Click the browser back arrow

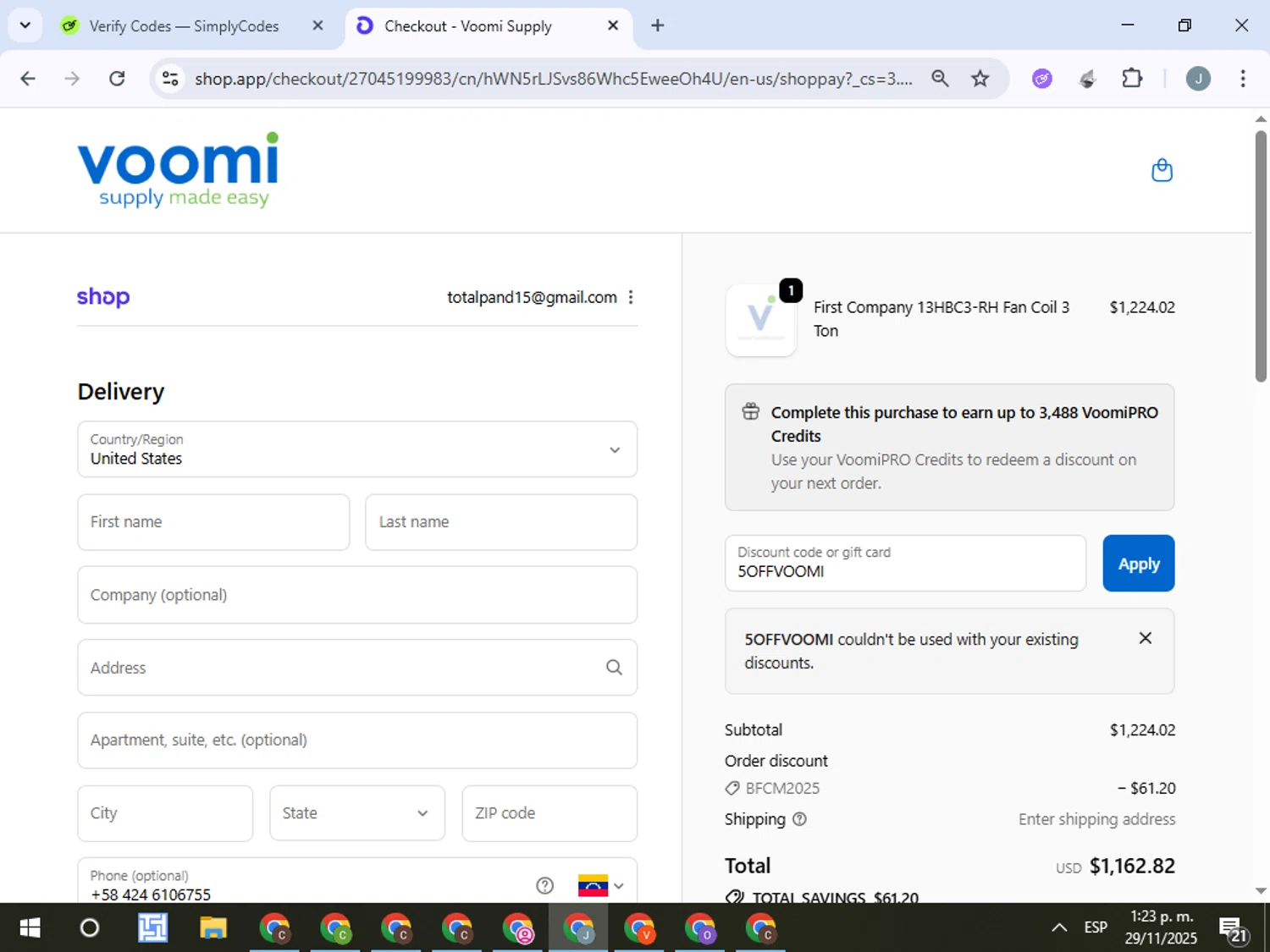(x=28, y=79)
